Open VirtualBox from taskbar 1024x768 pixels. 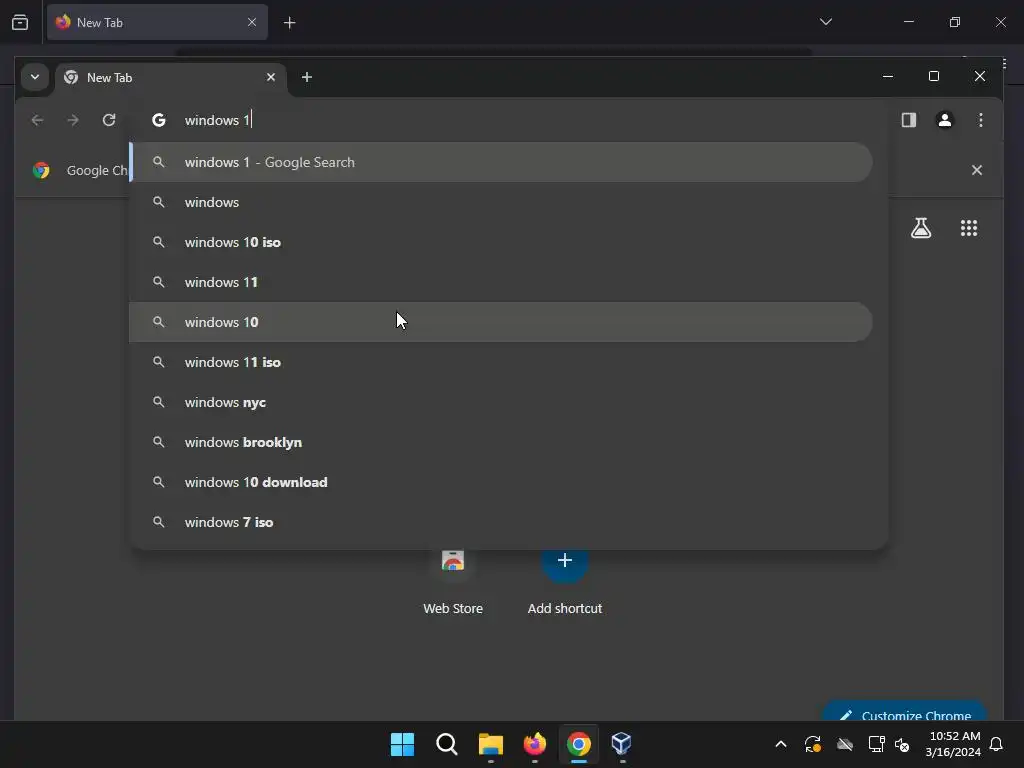pyautogui.click(x=622, y=744)
